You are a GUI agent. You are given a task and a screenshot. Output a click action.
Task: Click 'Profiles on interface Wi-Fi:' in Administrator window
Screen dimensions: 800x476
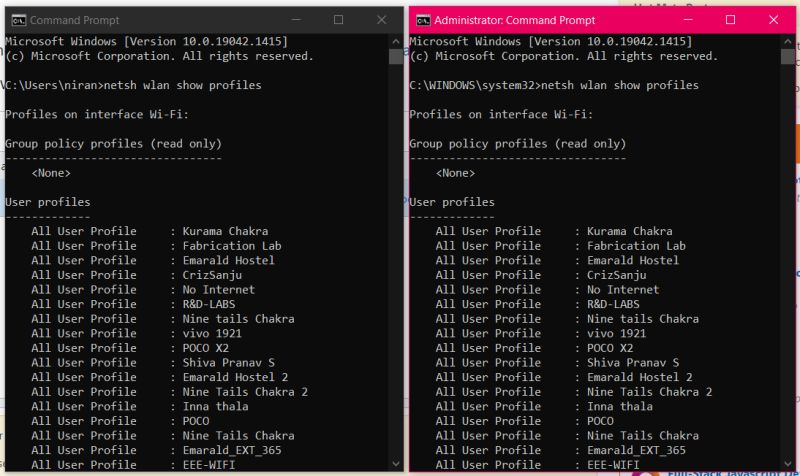[501, 114]
